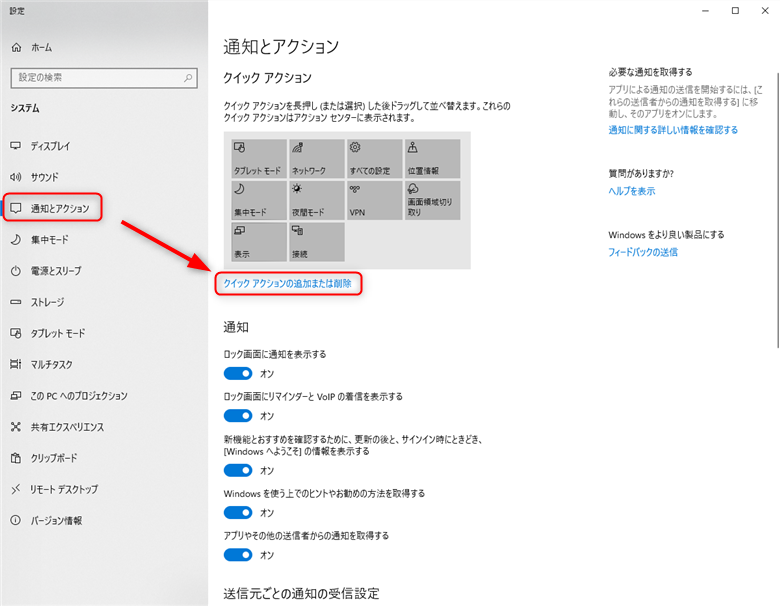Screen dimensions: 780x606
Task: Open the All settings quick action tile
Action: 374,159
